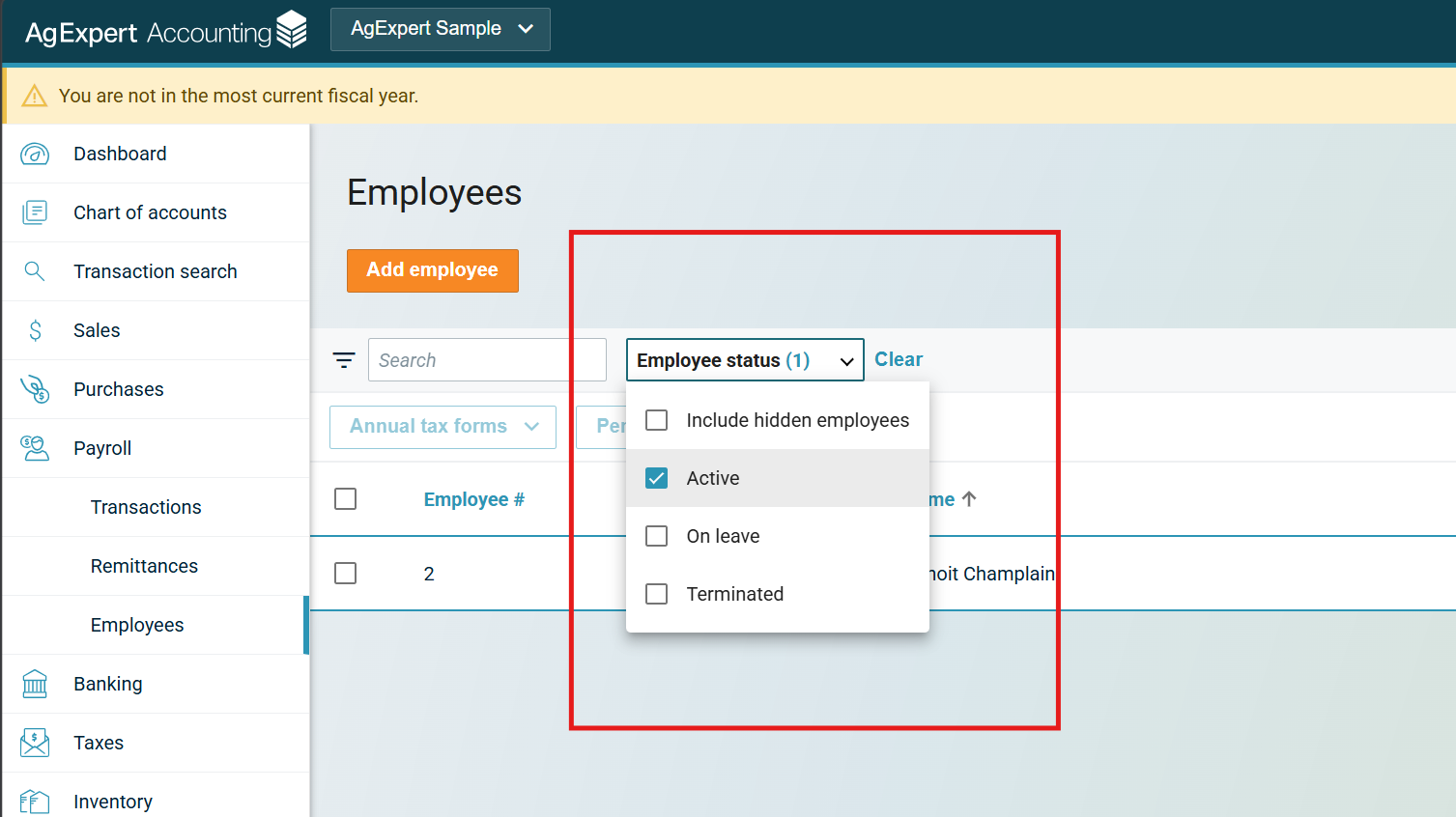Viewport: 1456px width, 817px height.
Task: Open Payroll Remittances submenu item
Action: [x=156, y=566]
